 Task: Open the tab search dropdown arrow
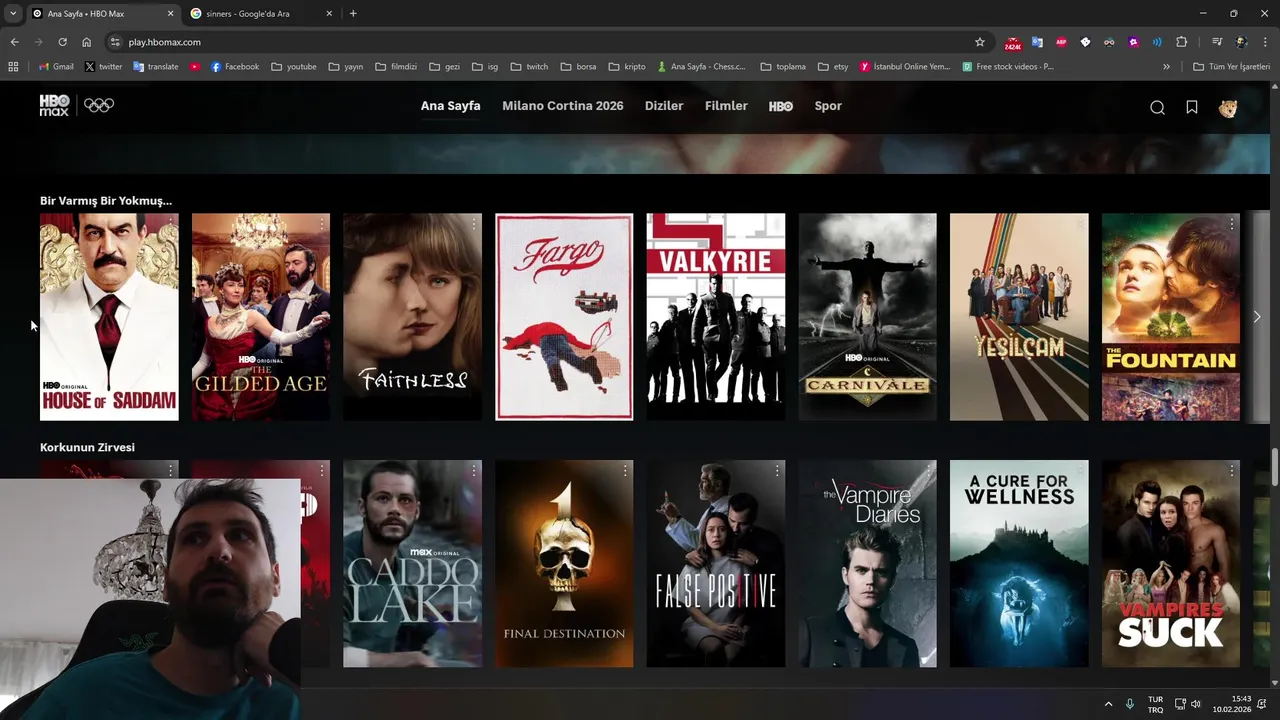tap(12, 13)
